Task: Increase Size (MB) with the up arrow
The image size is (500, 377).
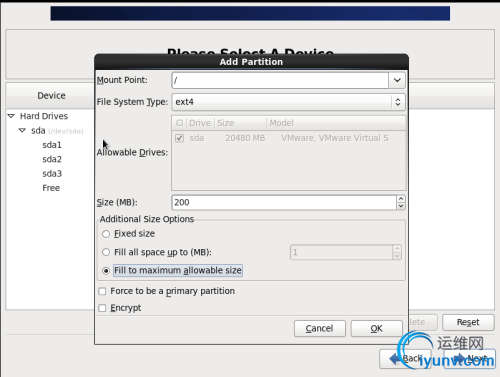Action: (x=401, y=199)
